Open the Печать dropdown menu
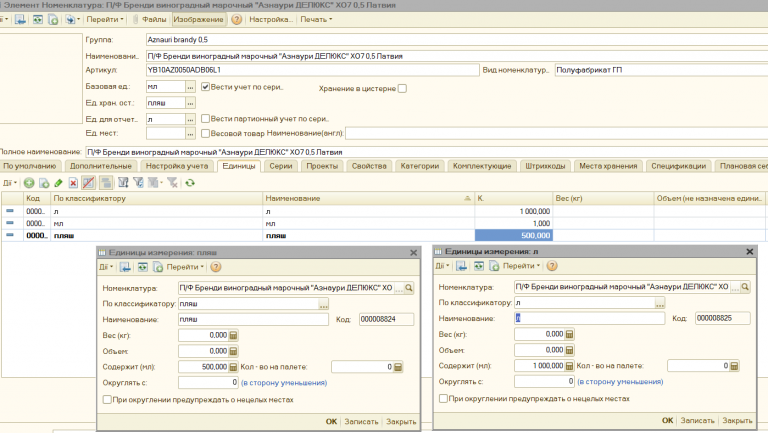768x433 pixels. (x=316, y=20)
